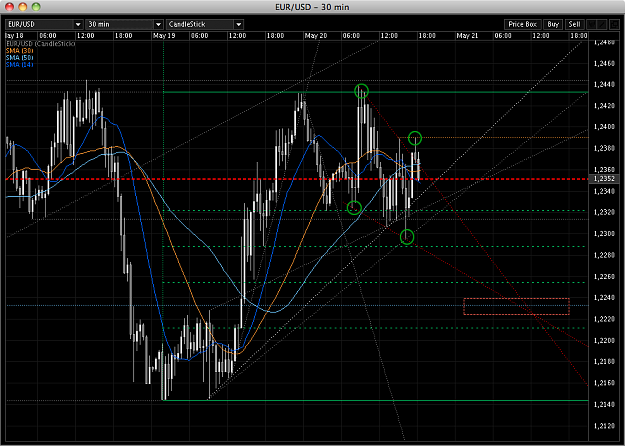Click the May 19 date label
625x446 pixels.
(164, 35)
